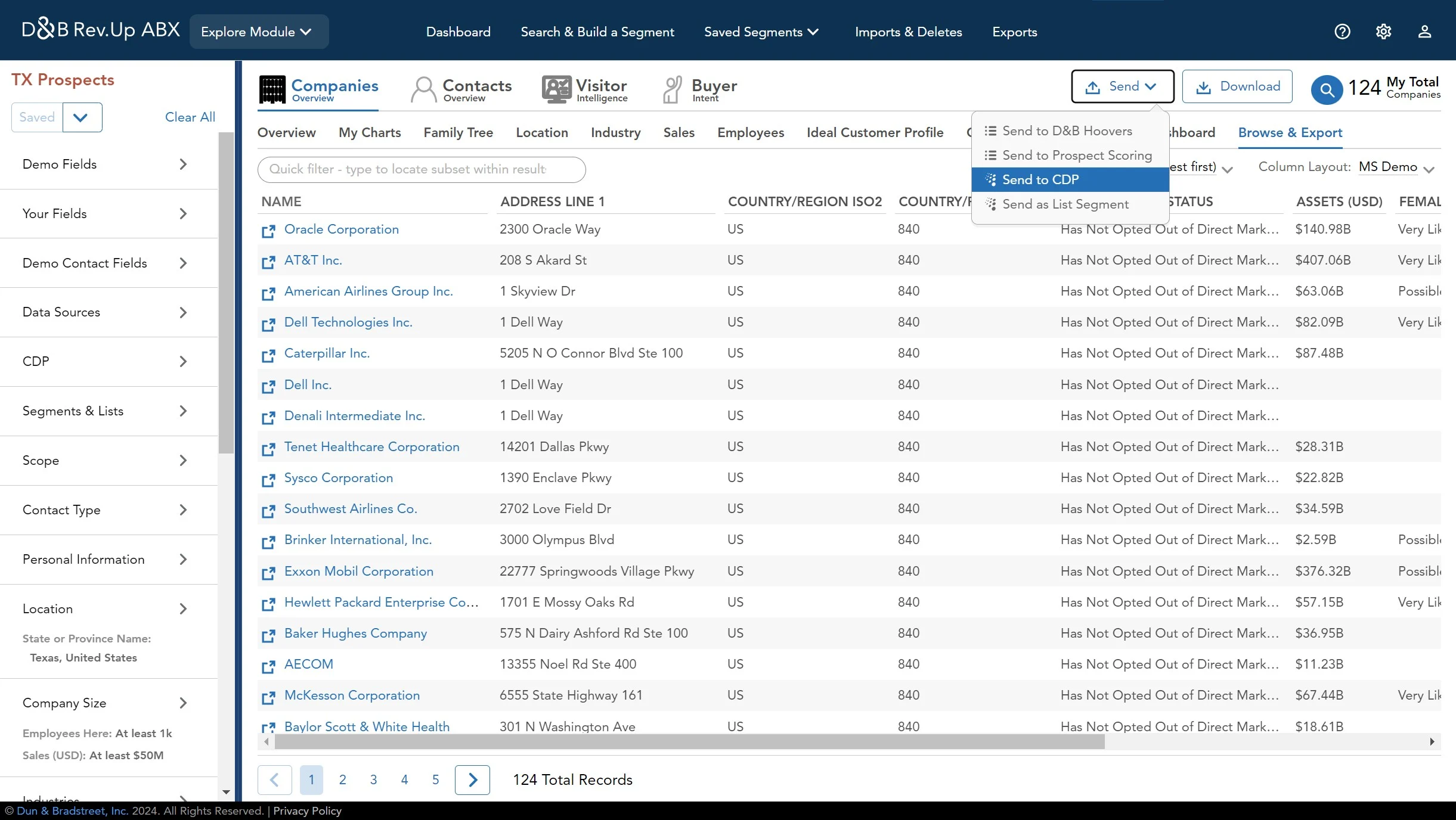The image size is (1456, 820).
Task: Open the Saved Segments dropdown menu
Action: pyautogui.click(x=761, y=32)
